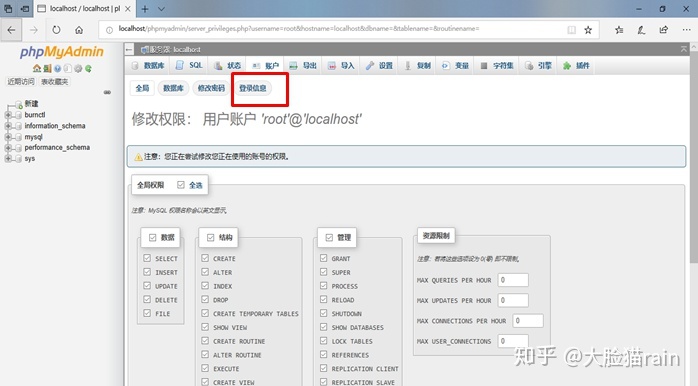This screenshot has width=698, height=386.
Task: Click the green reload navigation icon
Action: (x=89, y=69)
